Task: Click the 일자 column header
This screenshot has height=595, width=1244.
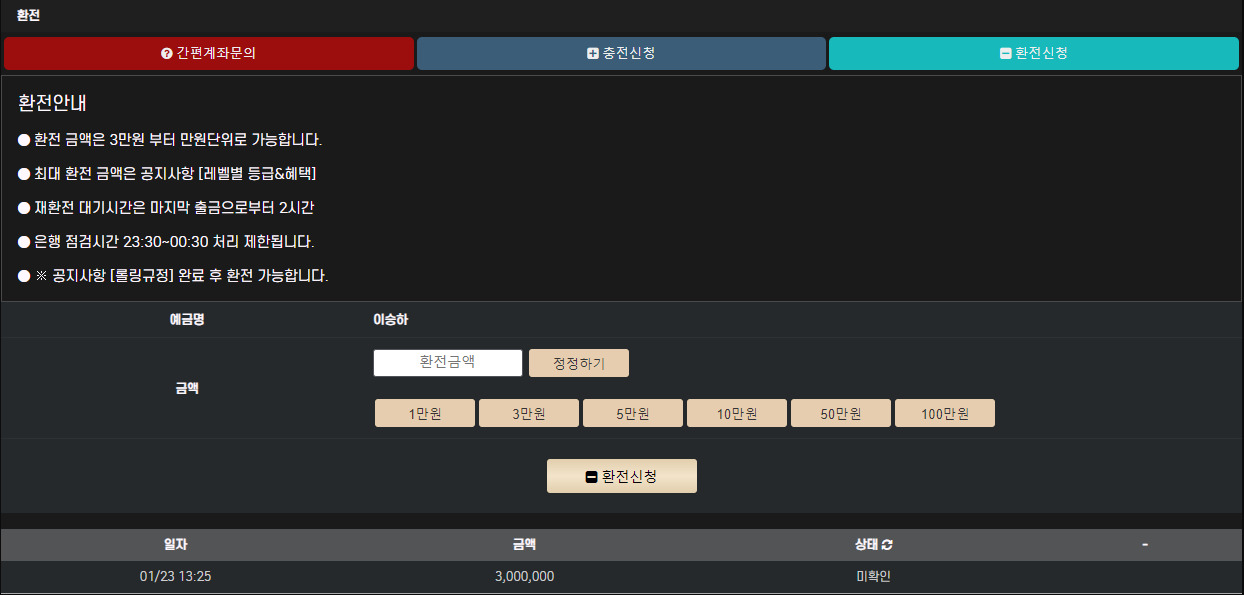Action: click(176, 545)
